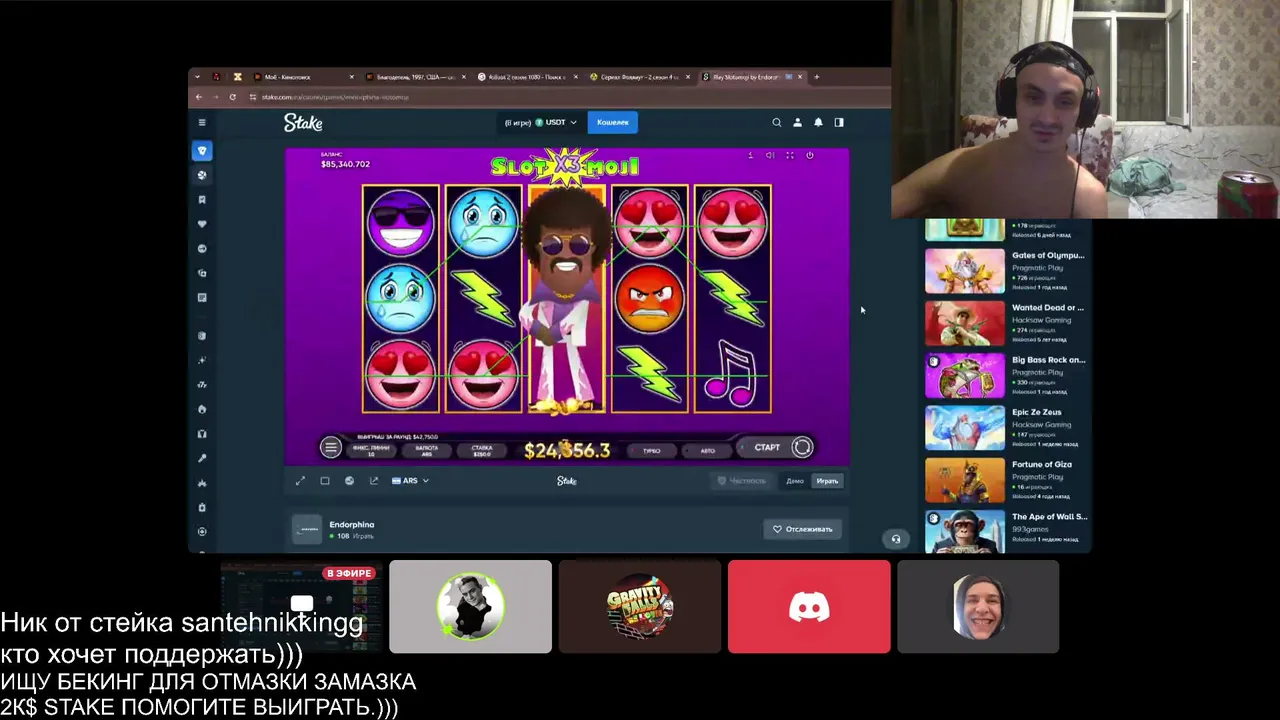Image resolution: width=1280 pixels, height=720 pixels.
Task: Reload the browser page
Action: (232, 97)
